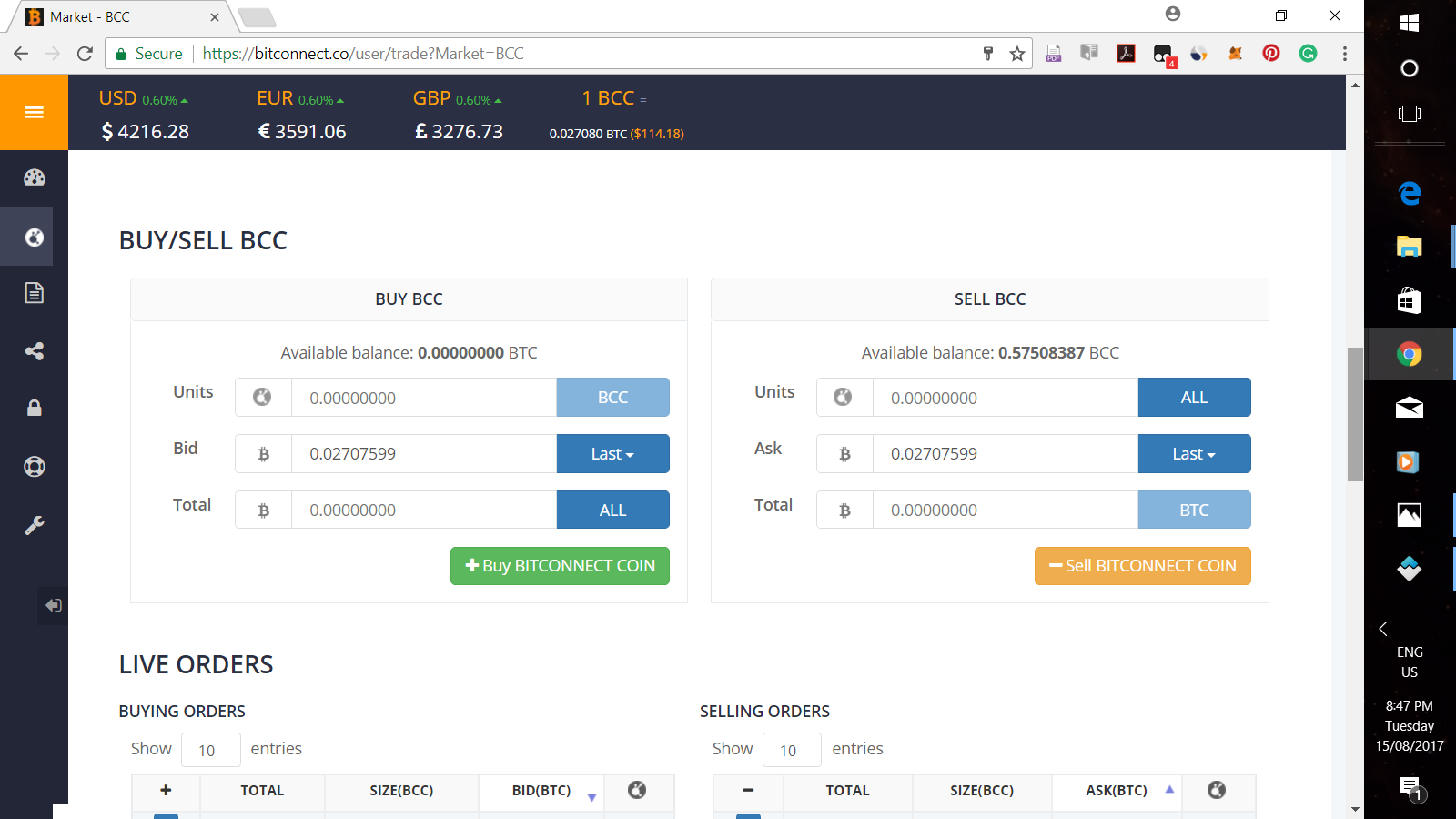Show hidden taskbar icons chevron
This screenshot has width=1456, height=819.
1383,629
